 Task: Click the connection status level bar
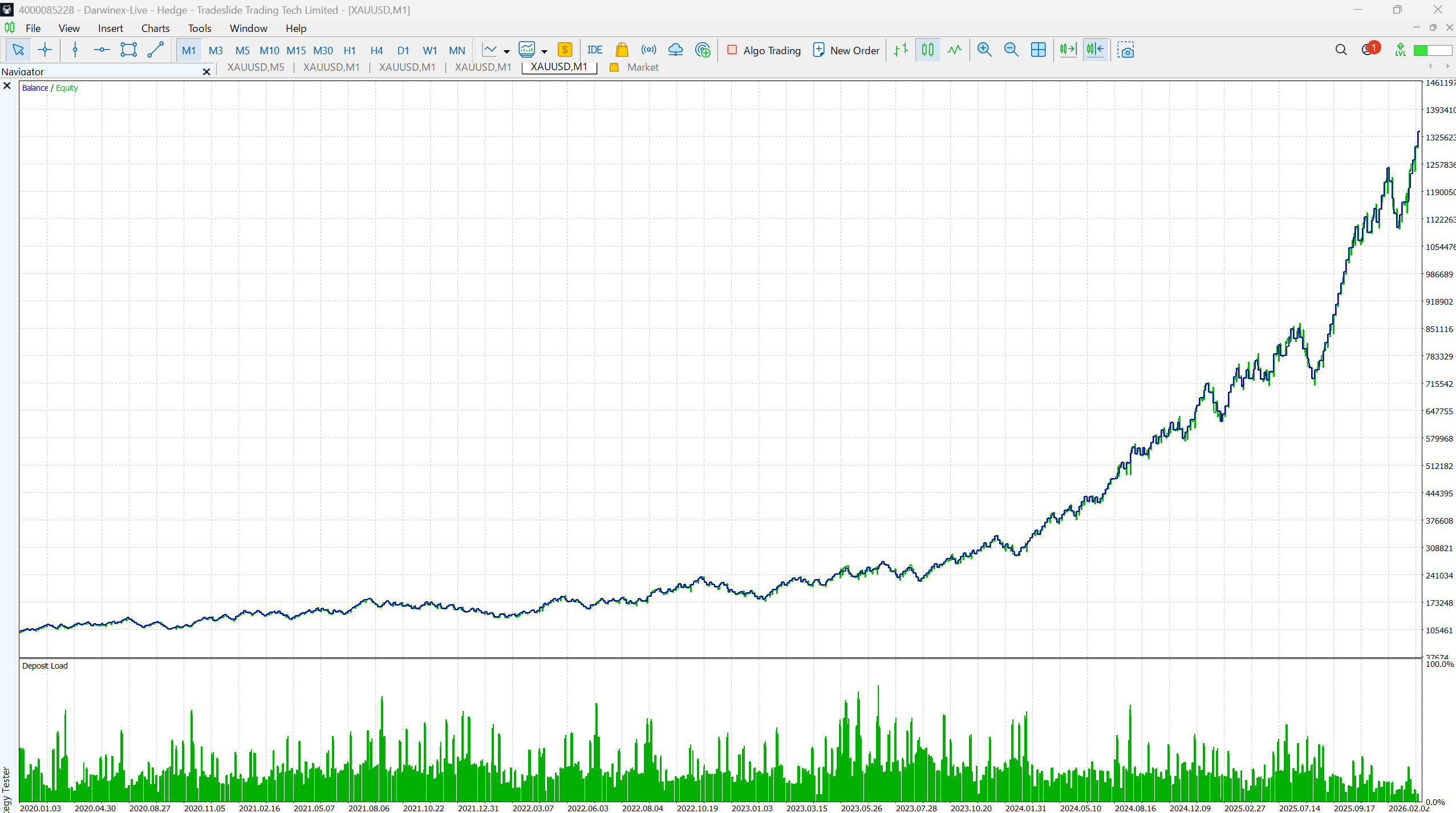point(1432,50)
